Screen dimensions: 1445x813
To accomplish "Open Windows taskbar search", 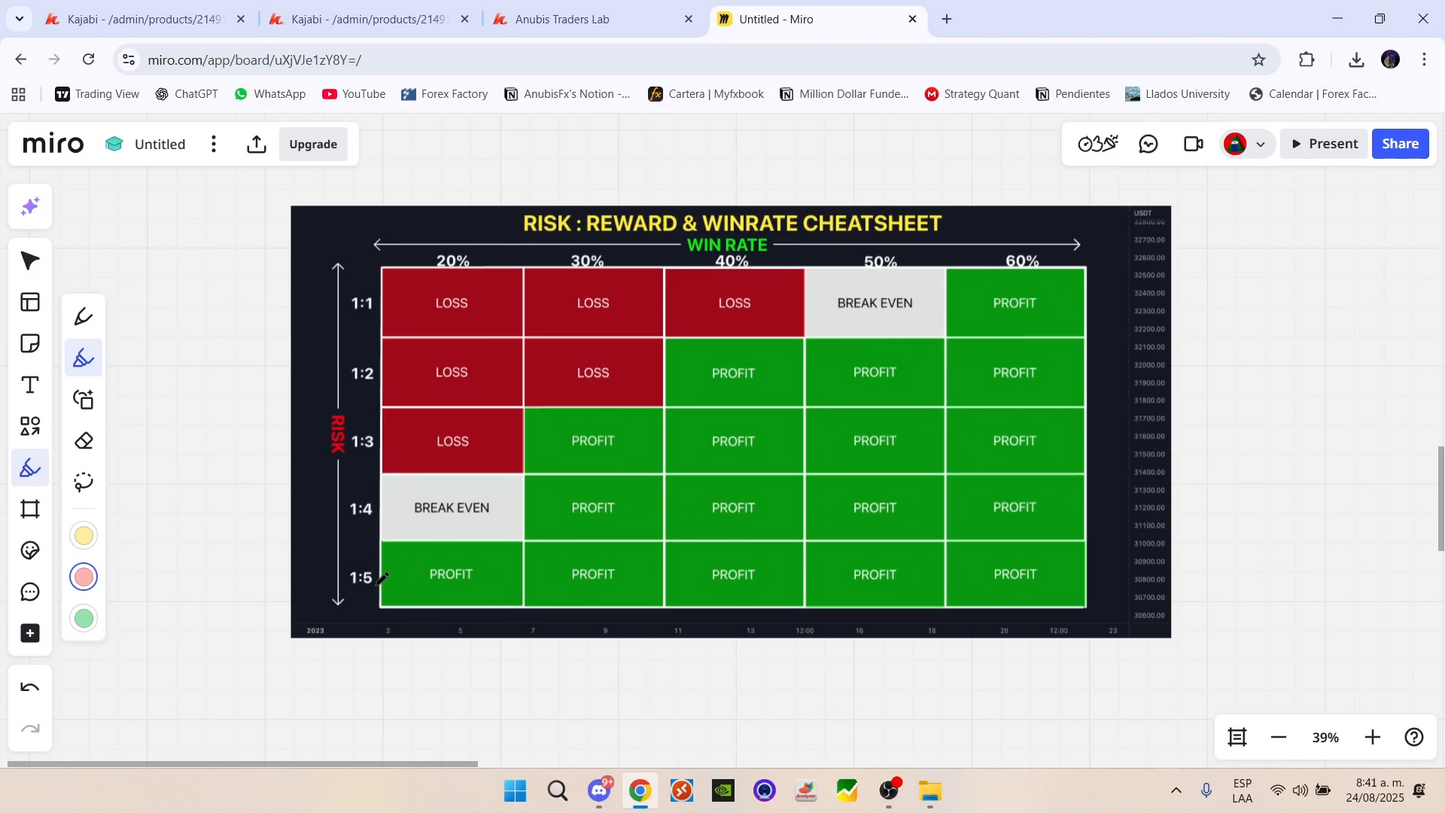I will pos(557,792).
